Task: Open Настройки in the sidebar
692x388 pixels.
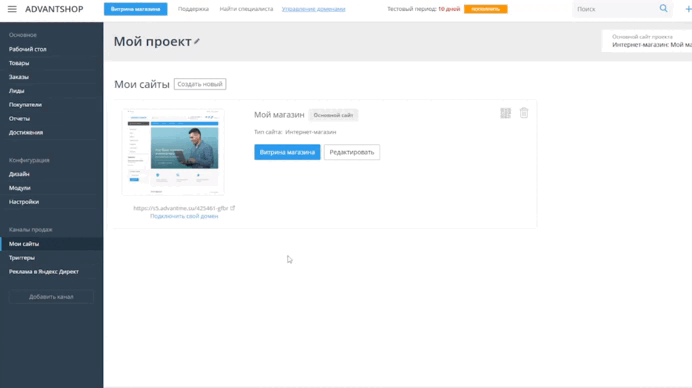Action: [24, 202]
